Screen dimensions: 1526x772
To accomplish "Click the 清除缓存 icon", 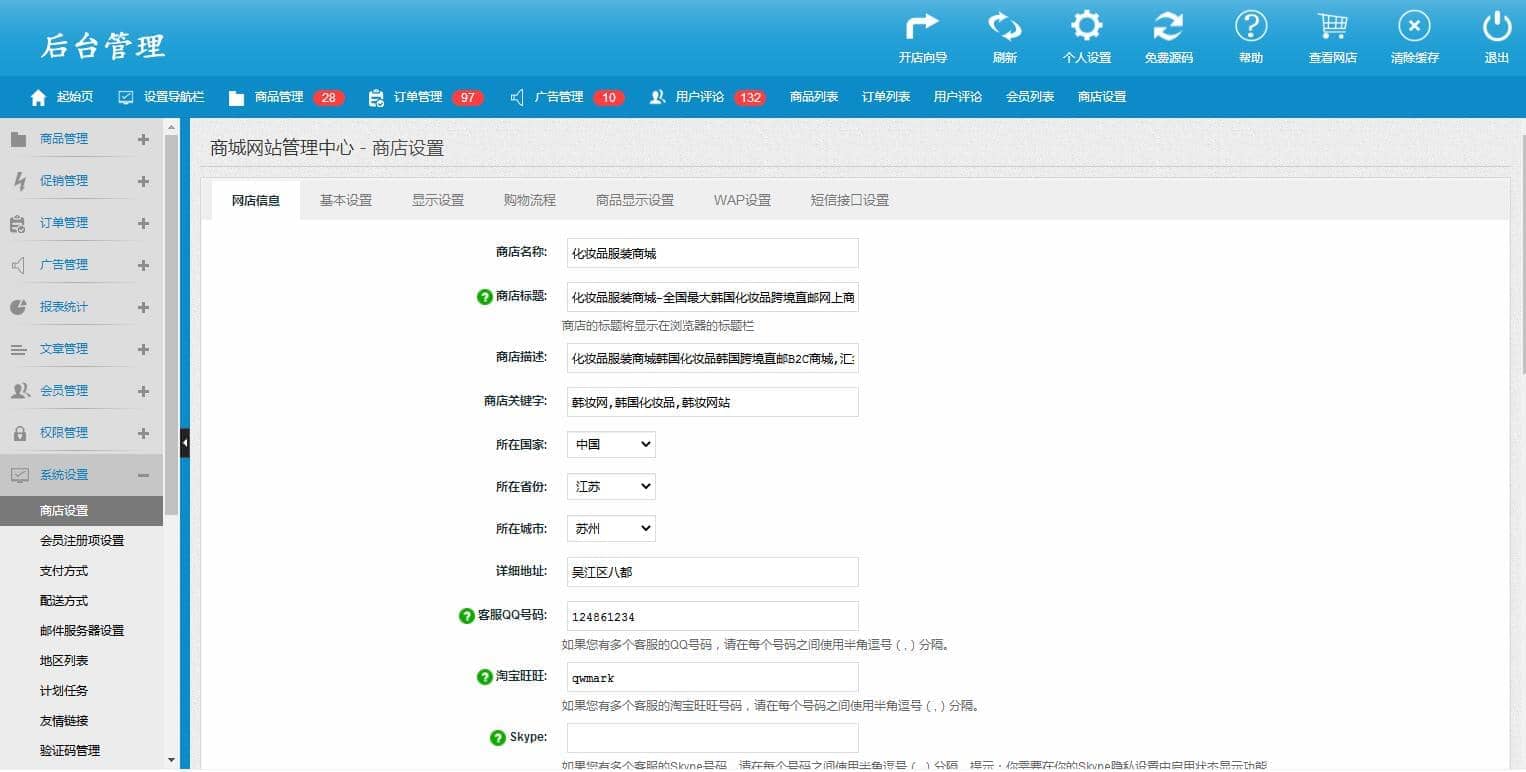I will (1414, 27).
